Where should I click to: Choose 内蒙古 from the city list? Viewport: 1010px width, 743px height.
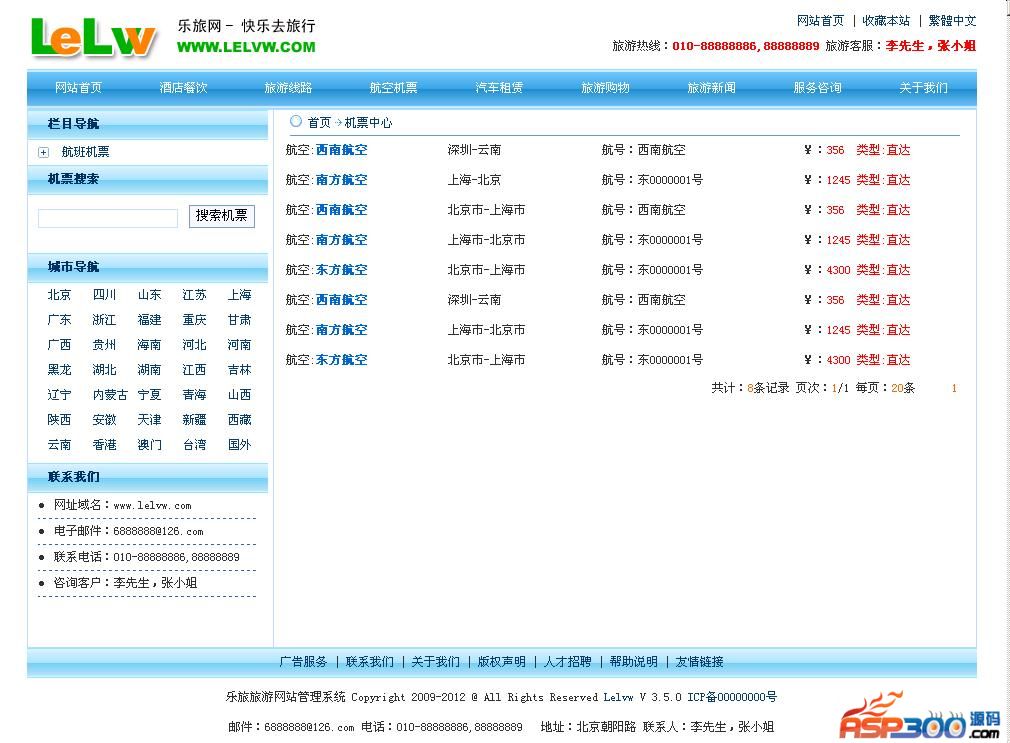click(x=110, y=395)
